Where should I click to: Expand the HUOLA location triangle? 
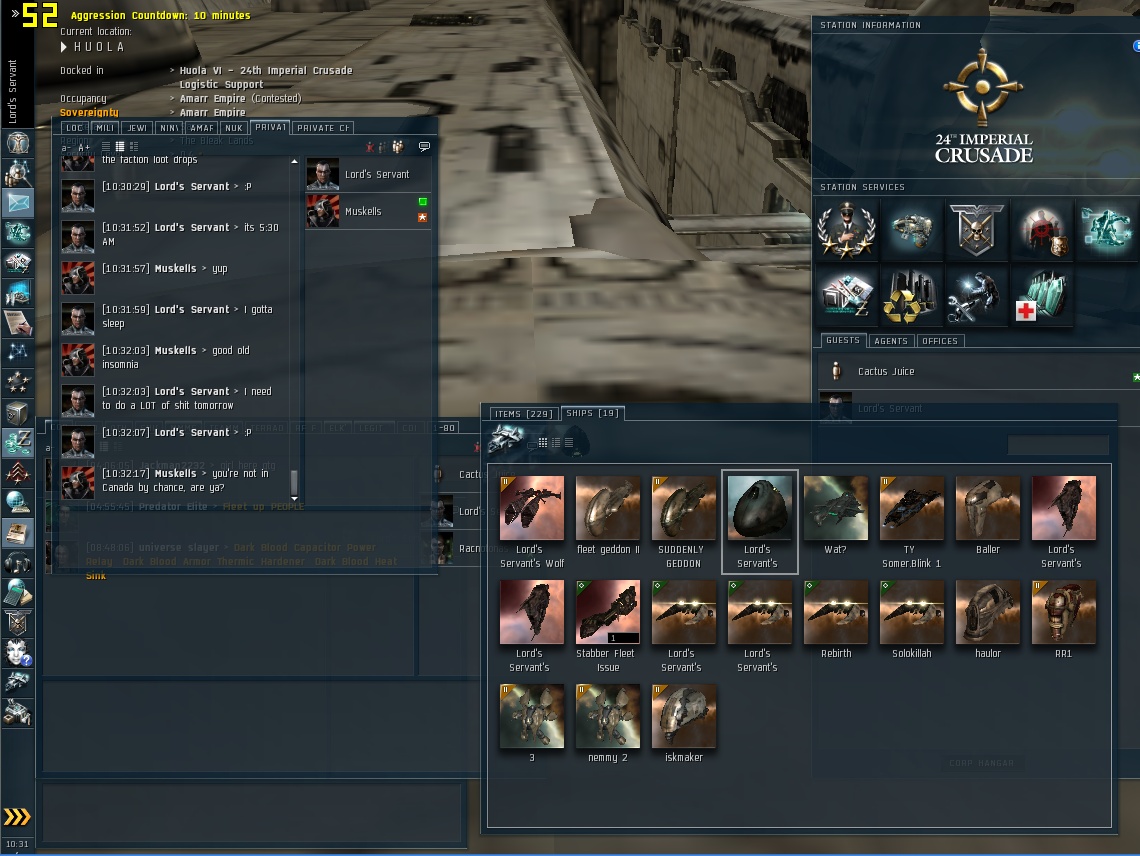(64, 47)
